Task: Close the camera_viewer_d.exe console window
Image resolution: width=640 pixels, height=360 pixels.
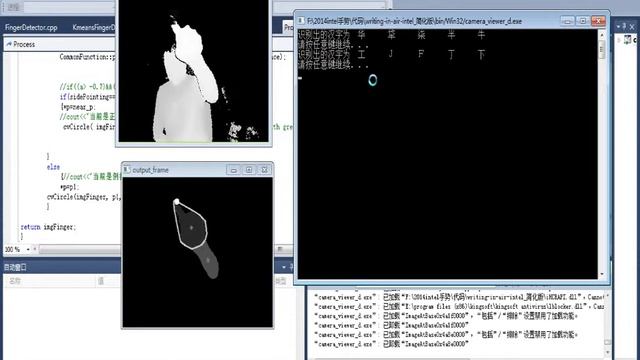Action: pyautogui.click(x=598, y=21)
